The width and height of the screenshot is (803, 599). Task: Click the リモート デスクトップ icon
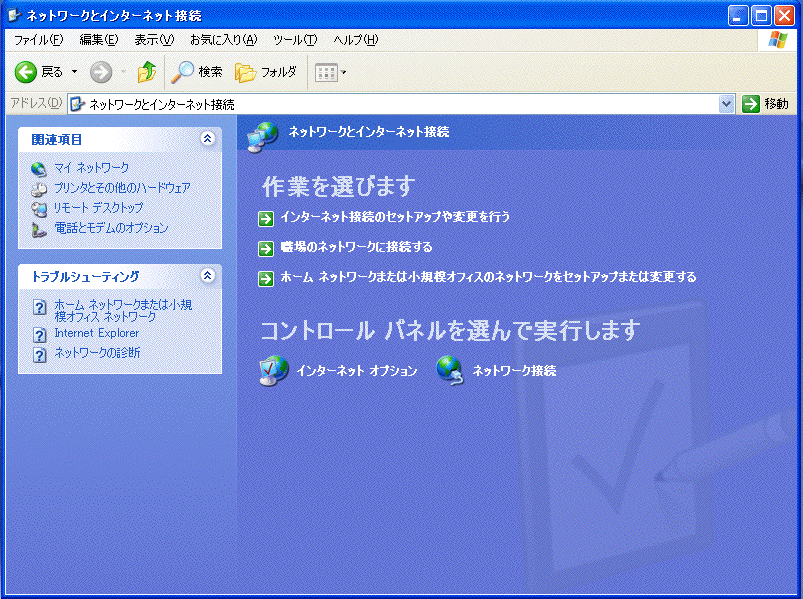(x=39, y=208)
